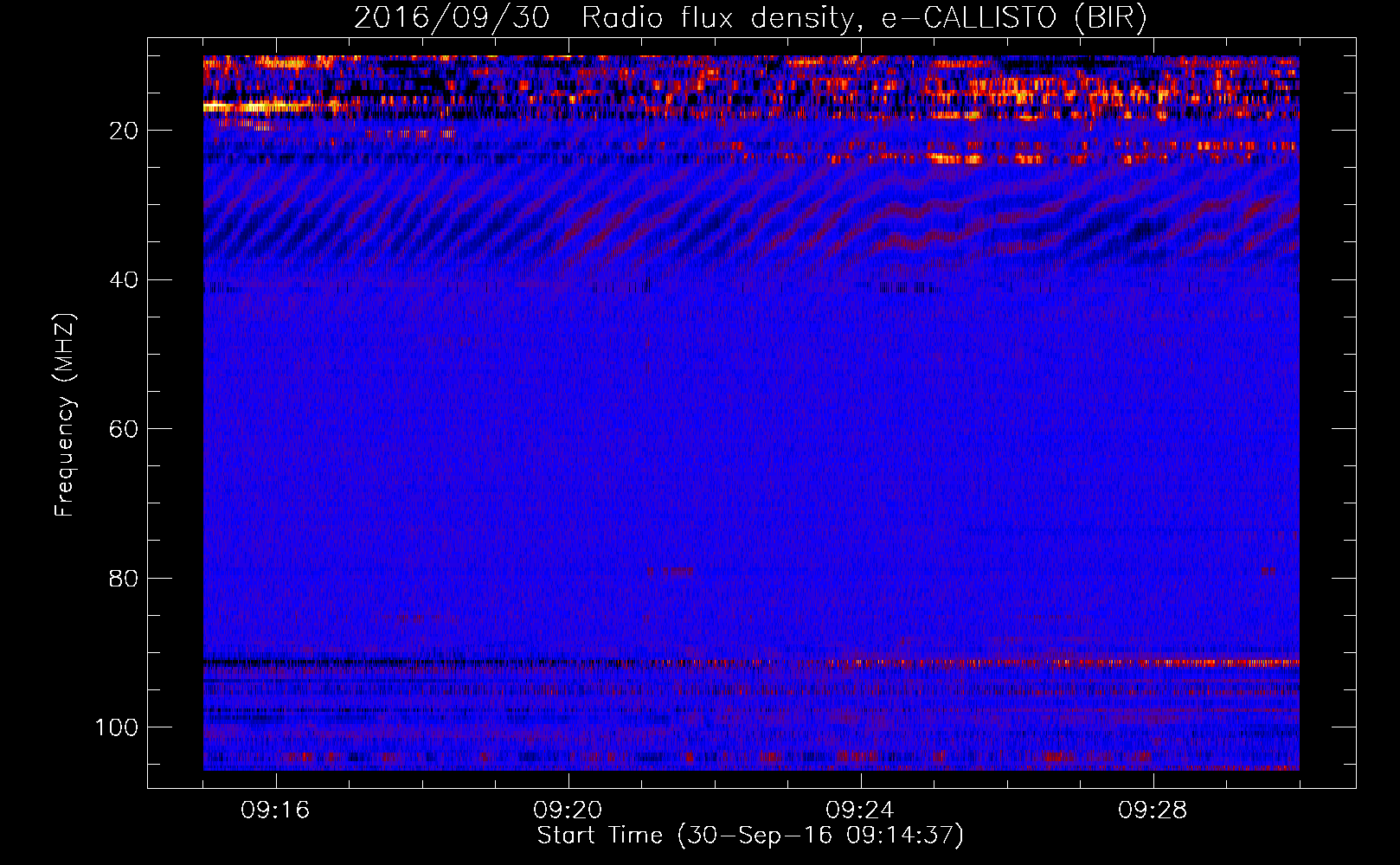Click the "09:28" time tick label
Image resolution: width=1400 pixels, height=865 pixels.
pyautogui.click(x=1153, y=811)
